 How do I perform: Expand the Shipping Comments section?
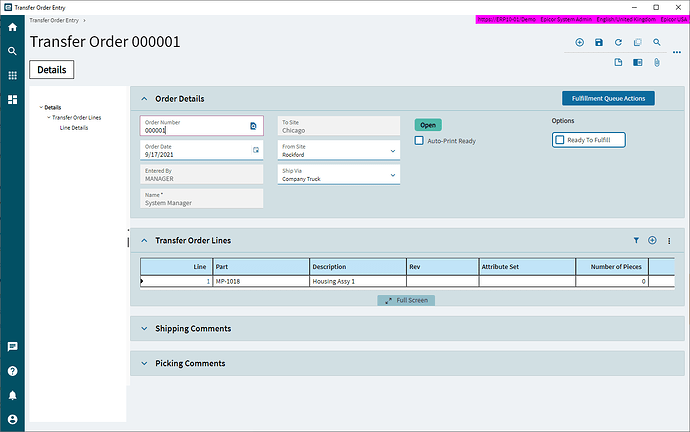144,329
